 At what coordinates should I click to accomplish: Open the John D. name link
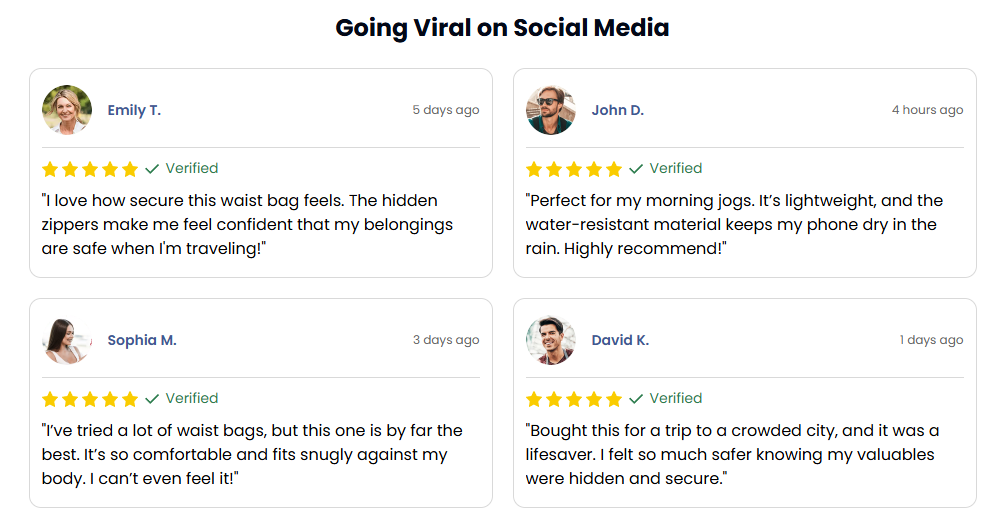pyautogui.click(x=617, y=110)
